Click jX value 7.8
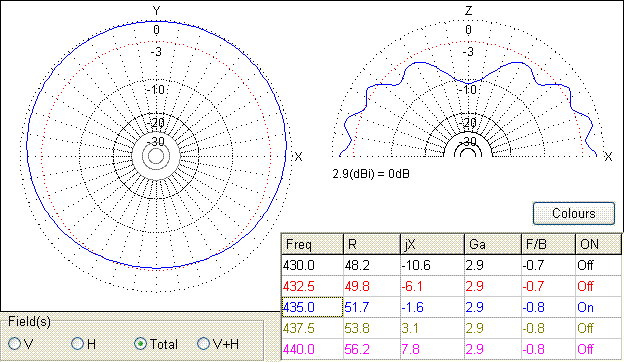Image resolution: width=624 pixels, height=362 pixels. coord(432,349)
